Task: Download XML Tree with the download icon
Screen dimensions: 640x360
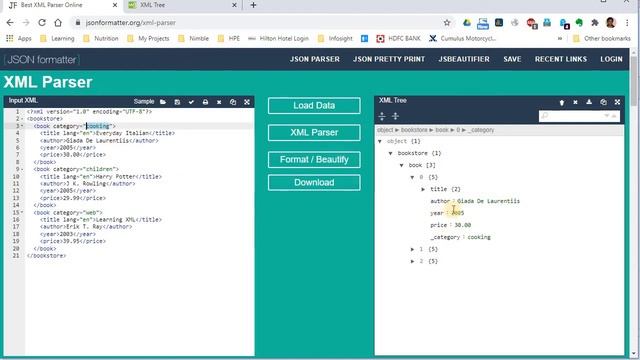Action: coord(589,102)
